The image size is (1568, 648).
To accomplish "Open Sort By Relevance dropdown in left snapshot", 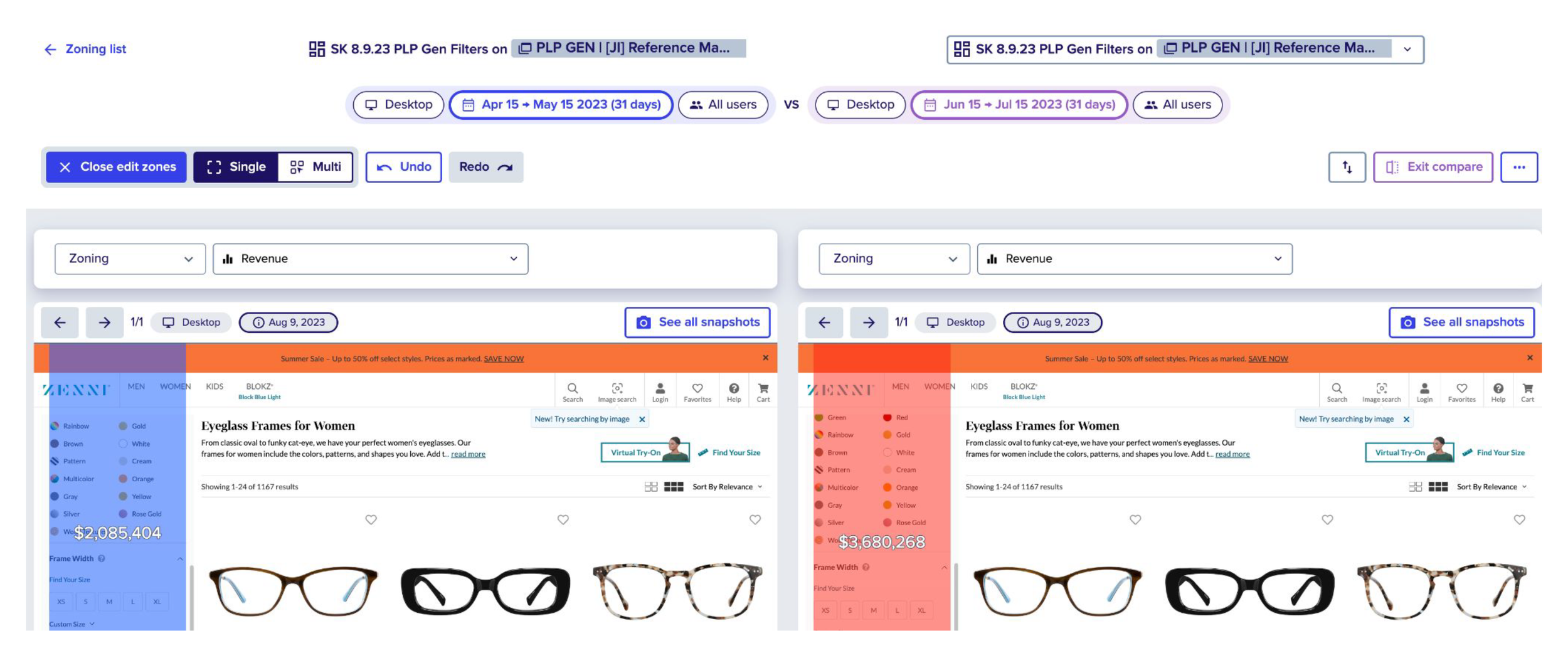I will 727,487.
